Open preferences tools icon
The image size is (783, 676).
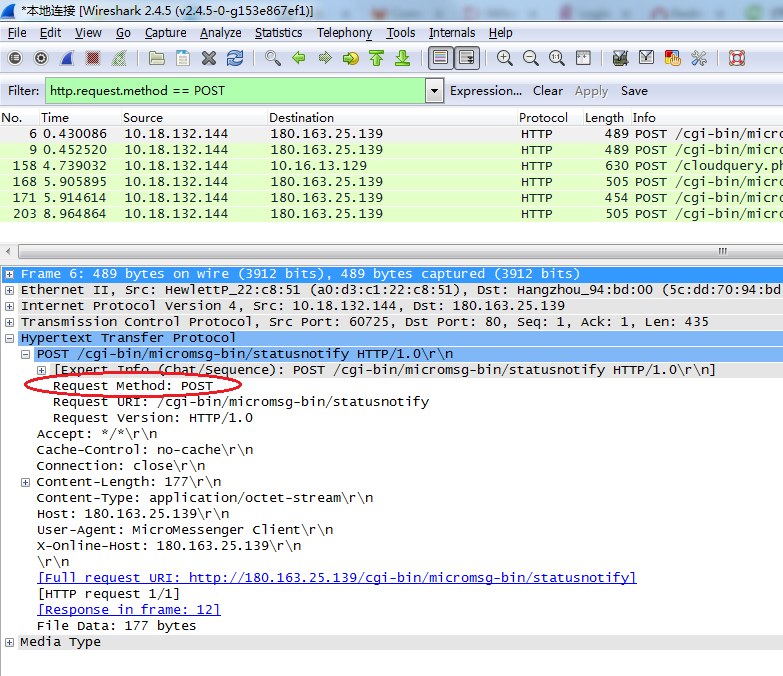pos(698,58)
